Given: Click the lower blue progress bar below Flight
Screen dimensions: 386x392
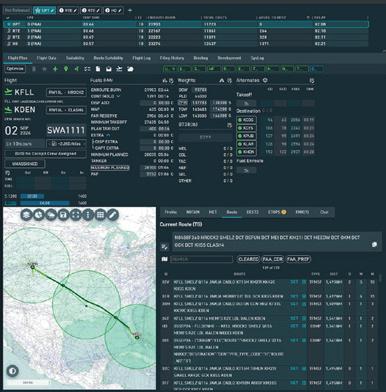Looking at the screenshot, I should point(45,203).
